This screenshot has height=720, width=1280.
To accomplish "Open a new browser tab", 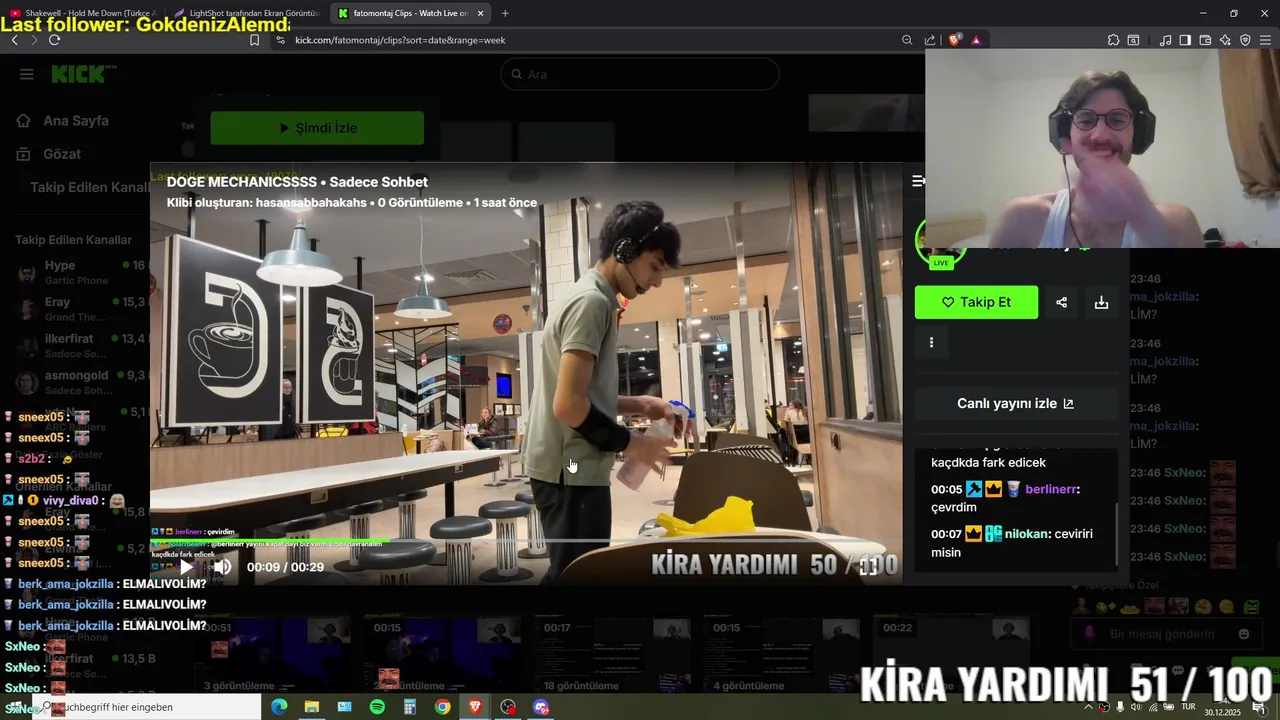I will 505,13.
